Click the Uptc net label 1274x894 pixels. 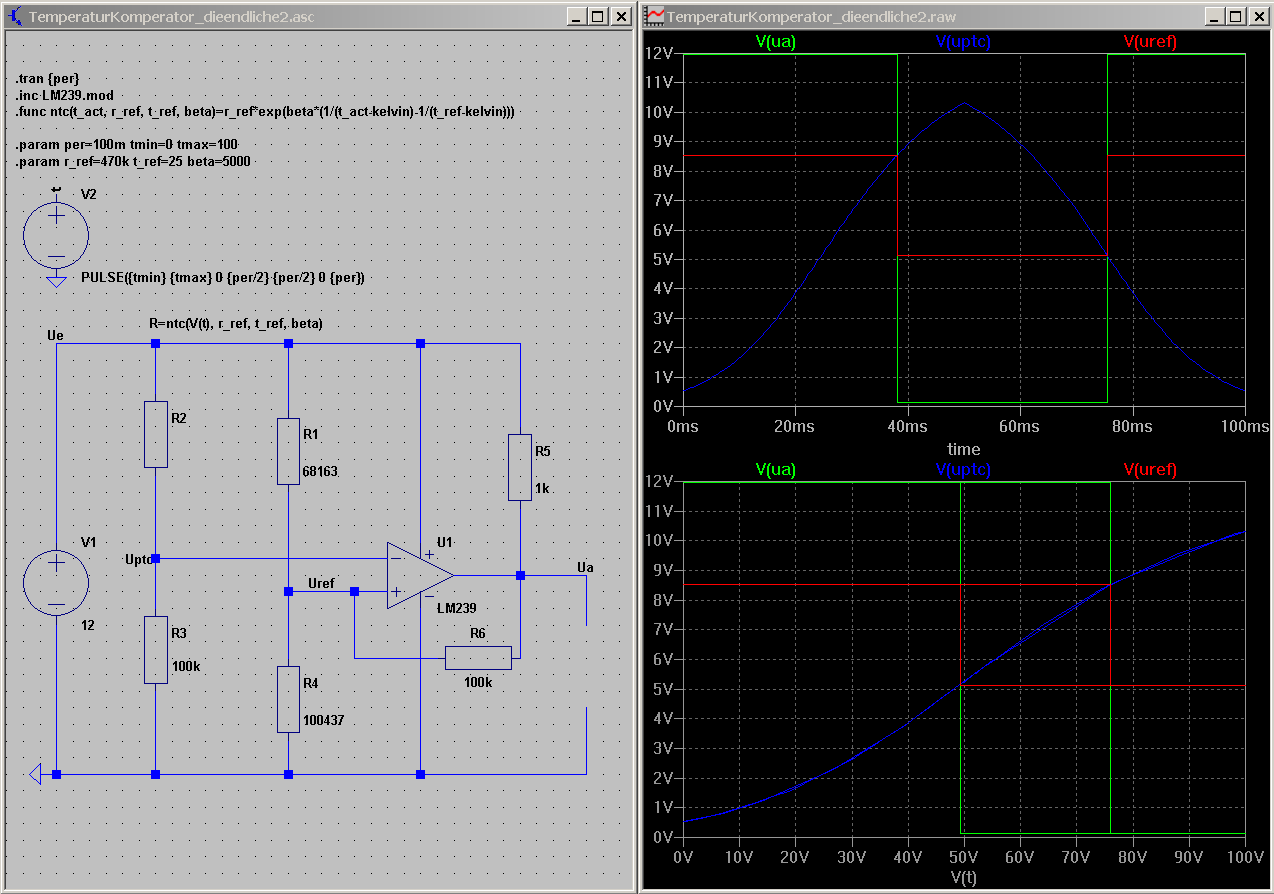click(x=139, y=559)
